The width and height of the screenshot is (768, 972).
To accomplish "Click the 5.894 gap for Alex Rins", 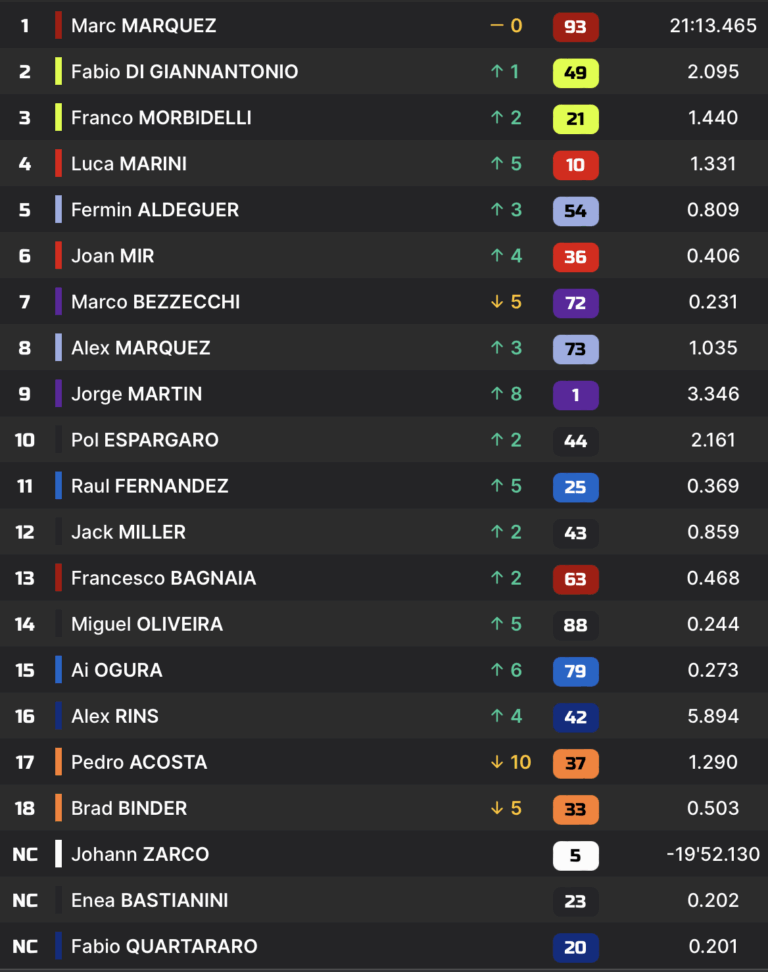I will point(713,716).
